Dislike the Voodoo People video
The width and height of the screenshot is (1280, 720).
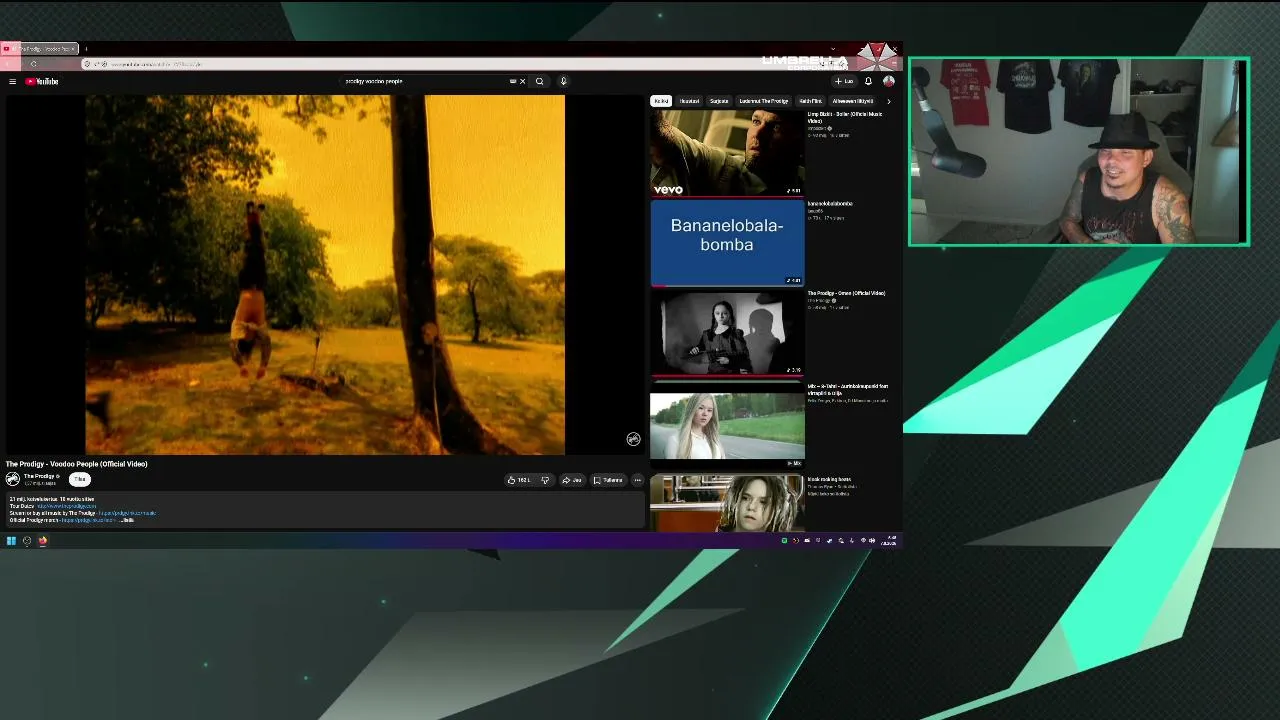click(545, 480)
